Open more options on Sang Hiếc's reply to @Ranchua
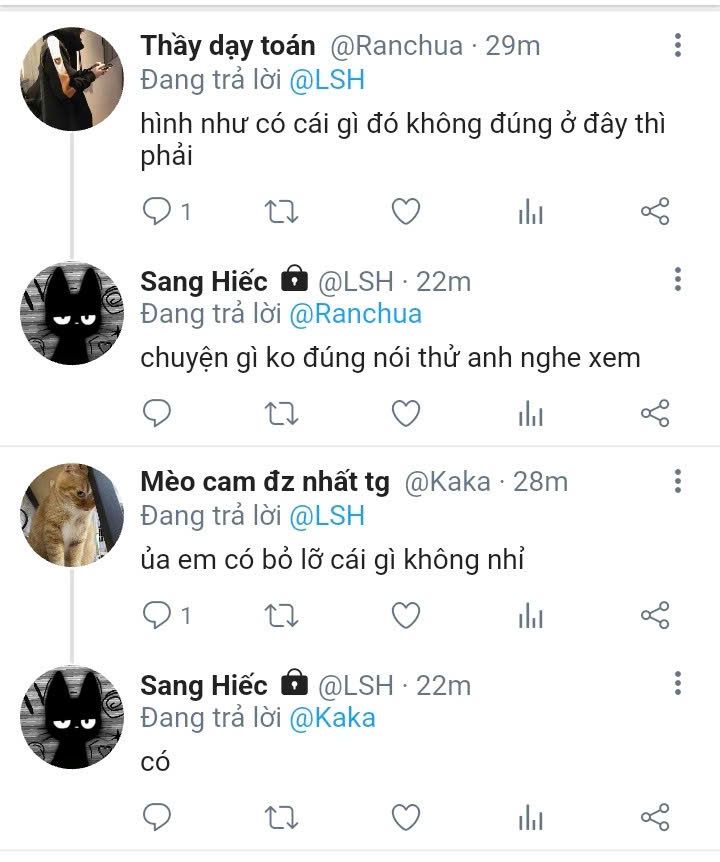This screenshot has width=720, height=862. 678,279
